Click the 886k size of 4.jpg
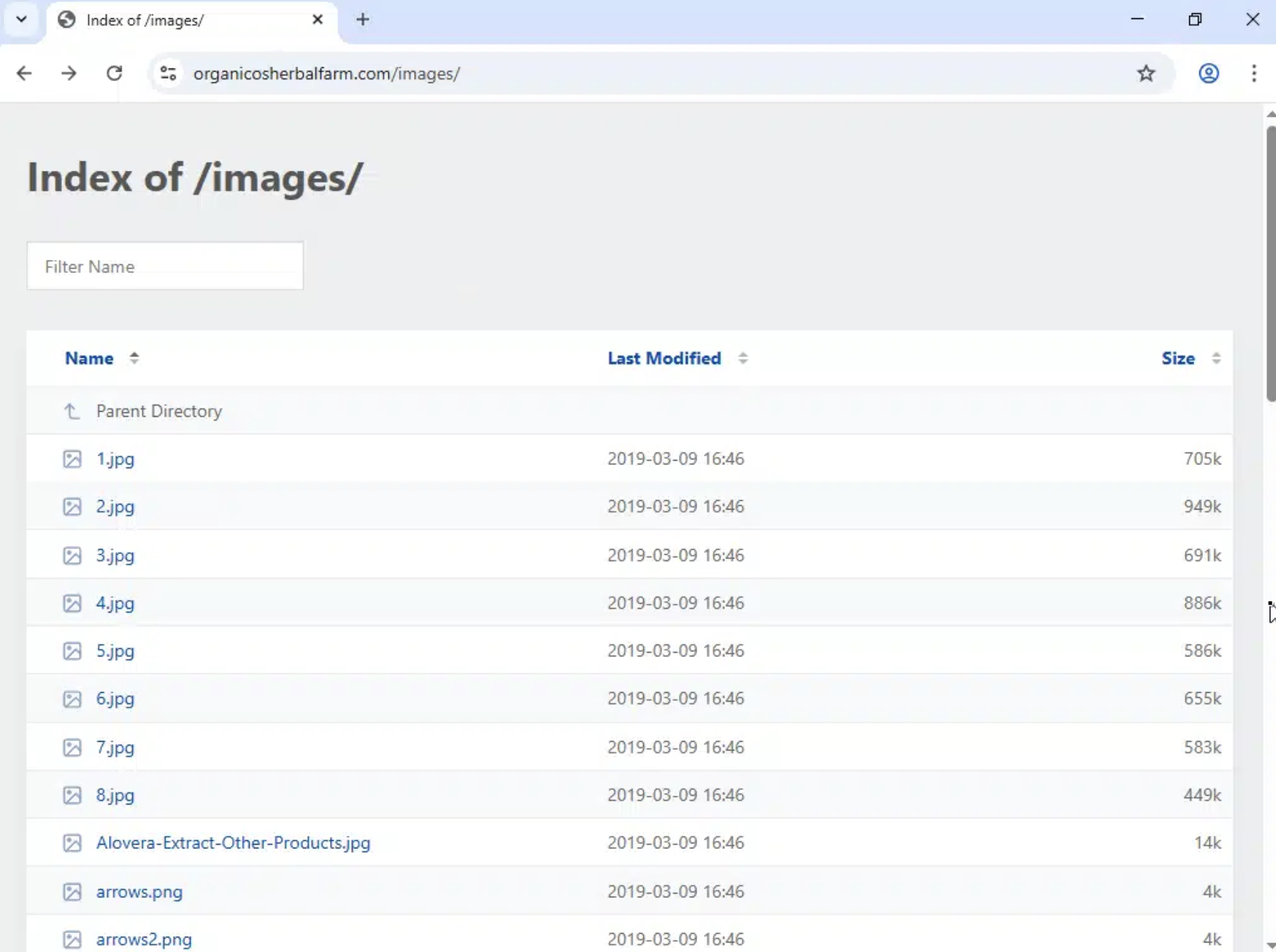 point(1202,602)
